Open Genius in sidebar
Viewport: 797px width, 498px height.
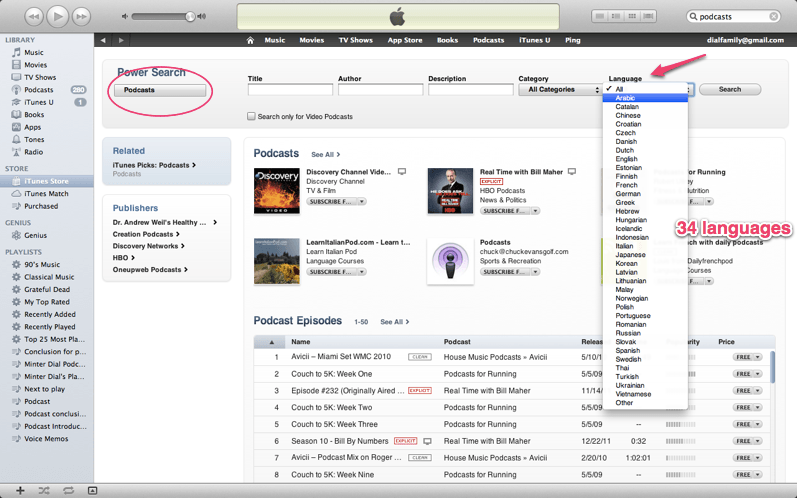(x=36, y=235)
